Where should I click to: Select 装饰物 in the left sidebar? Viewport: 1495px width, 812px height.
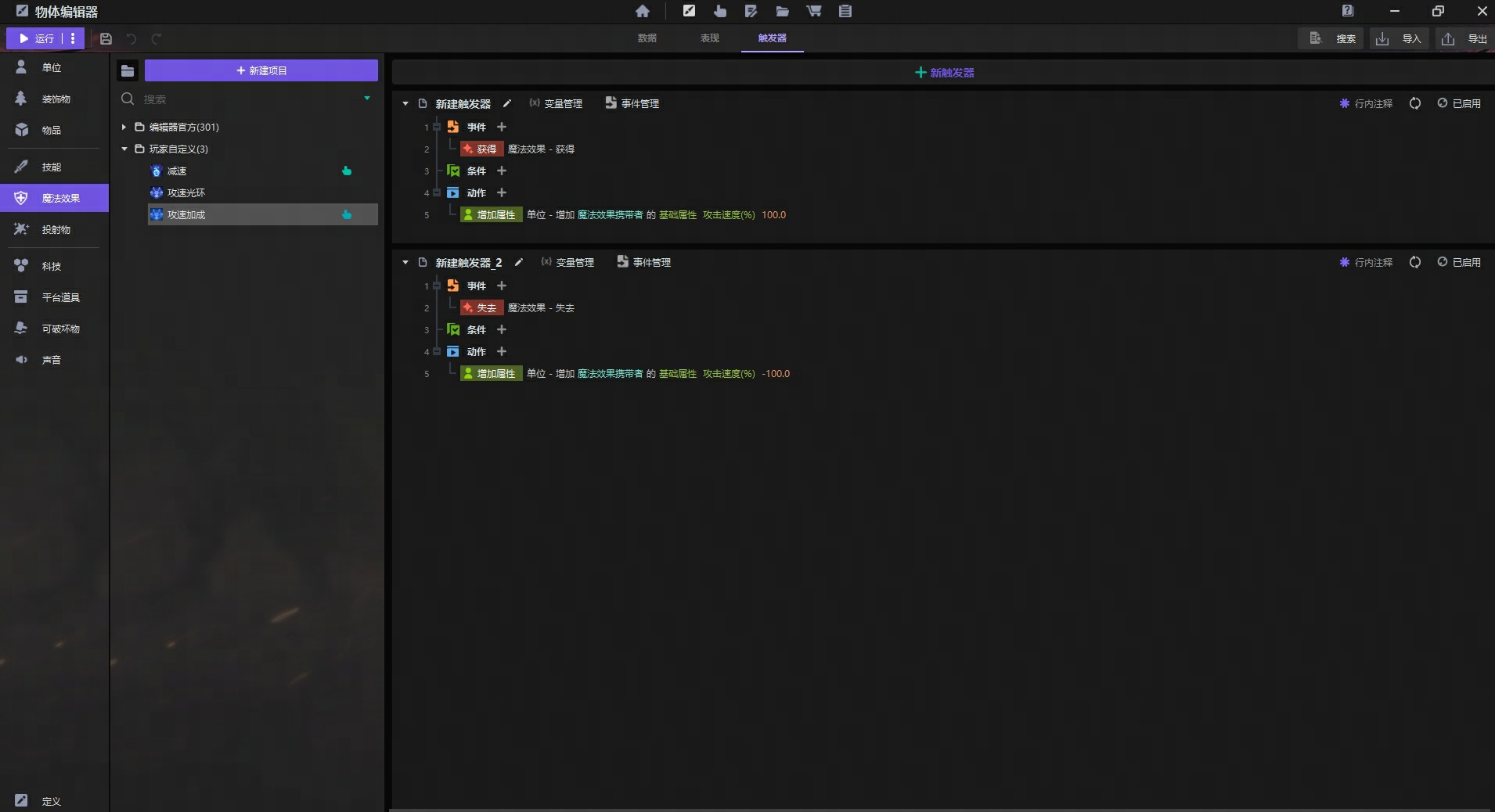click(x=54, y=99)
